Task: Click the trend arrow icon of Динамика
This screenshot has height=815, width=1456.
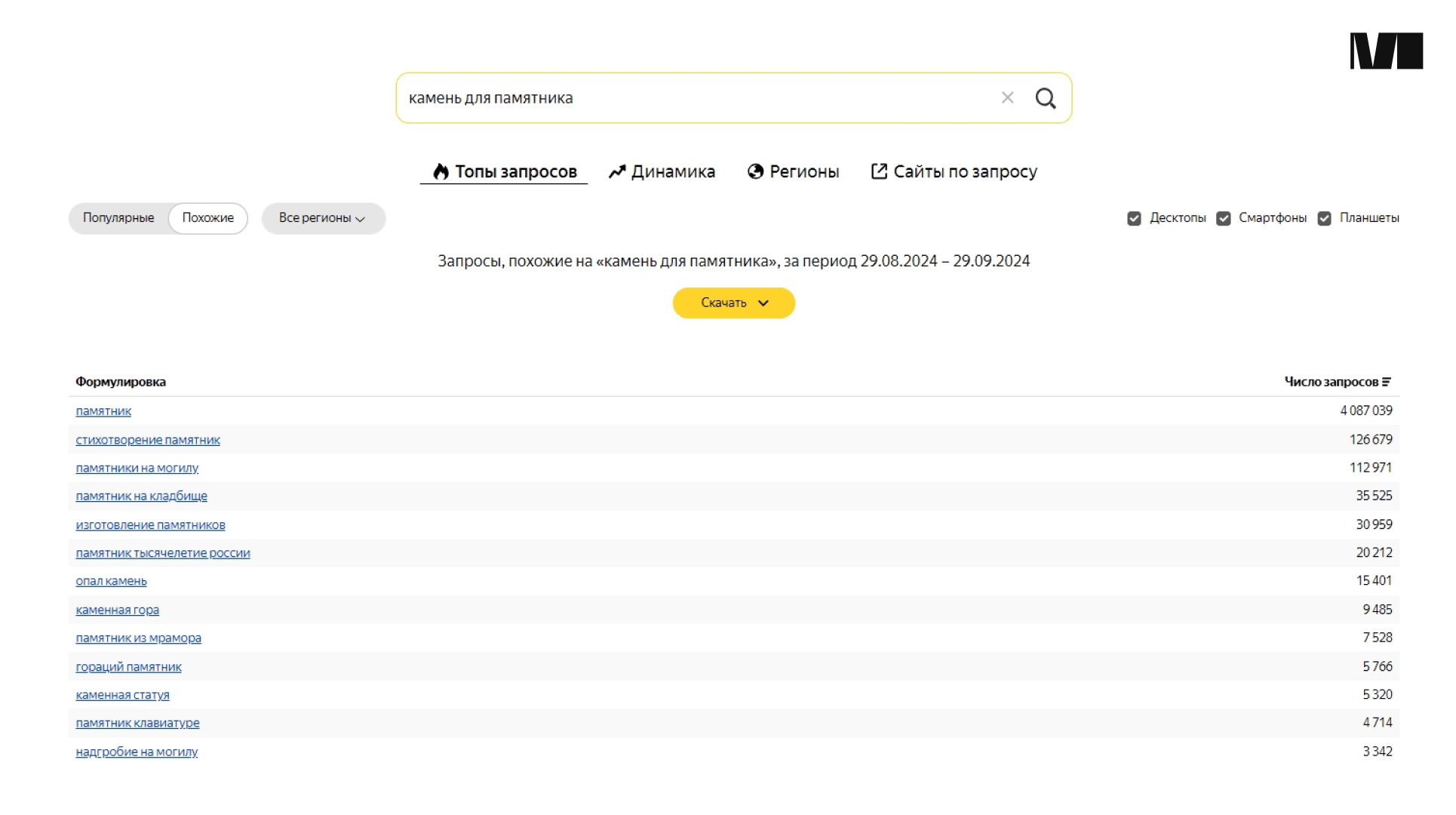Action: coord(617,172)
